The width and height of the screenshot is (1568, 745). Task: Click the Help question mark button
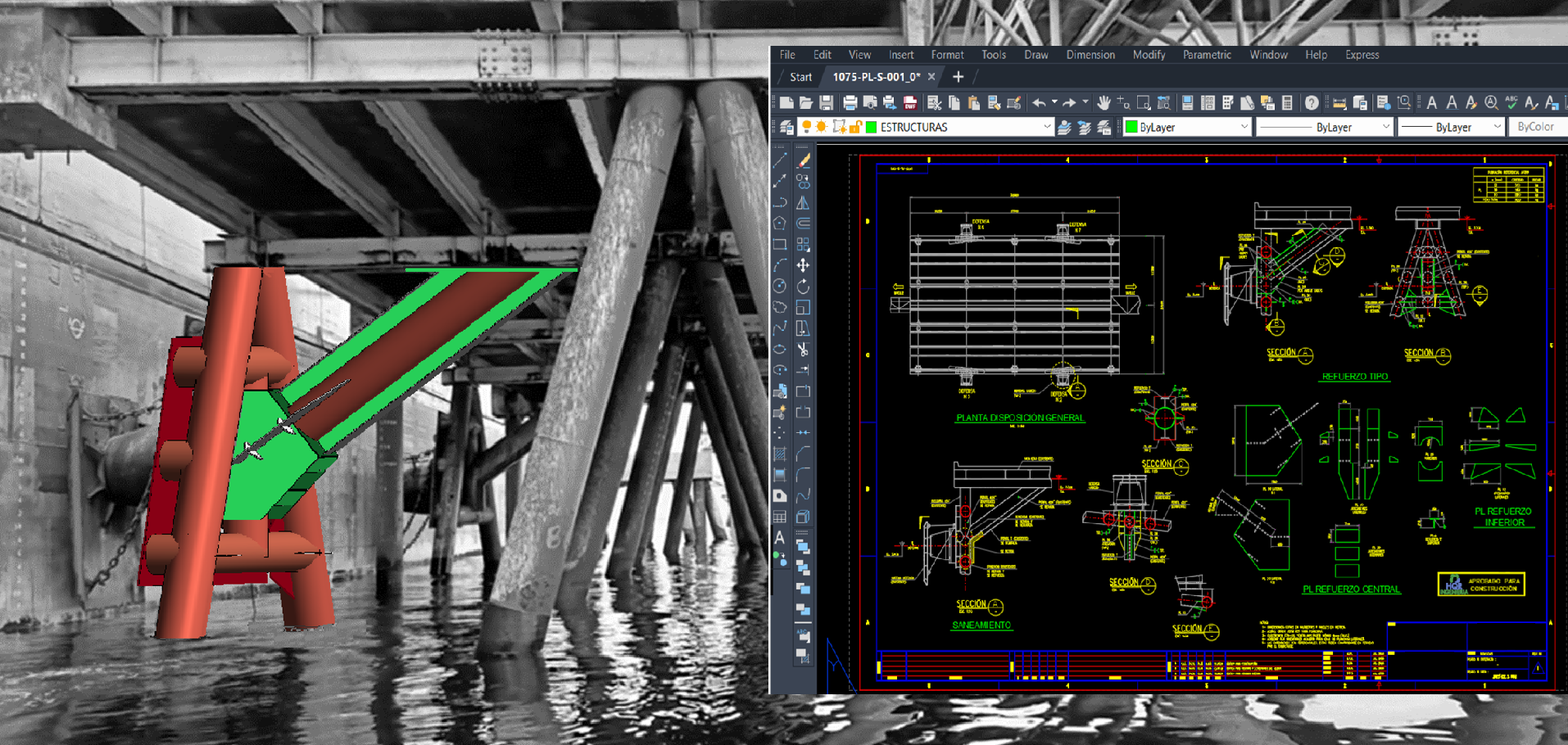[x=1312, y=102]
